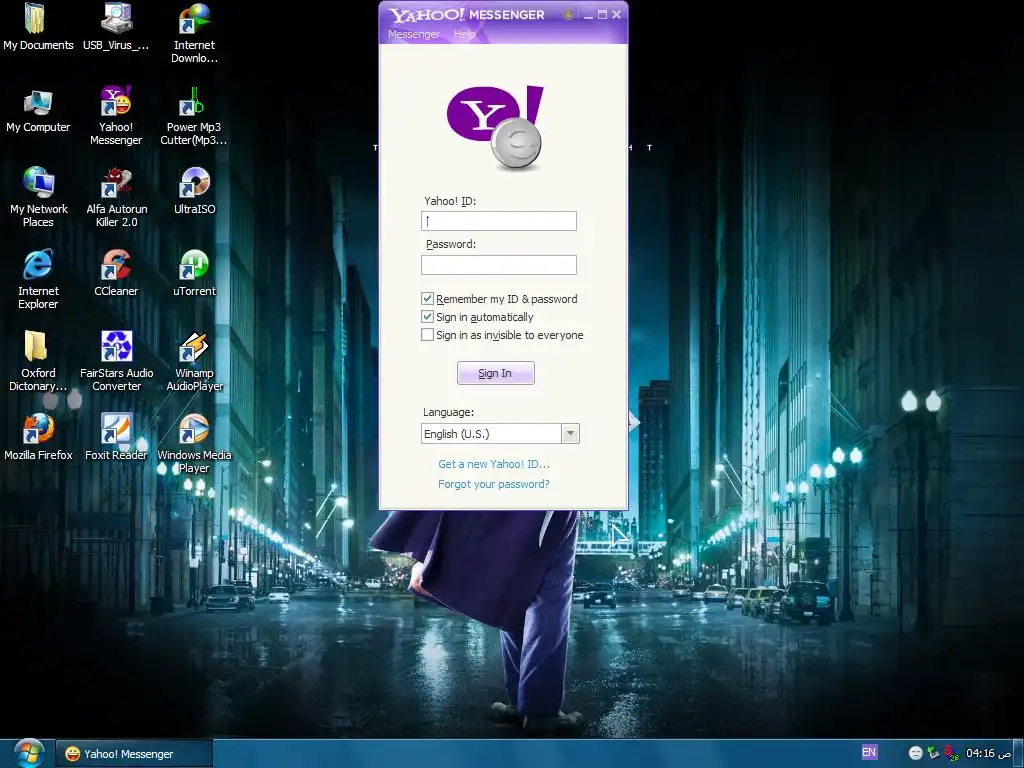Select the UltraISO desktop shortcut

pyautogui.click(x=195, y=191)
